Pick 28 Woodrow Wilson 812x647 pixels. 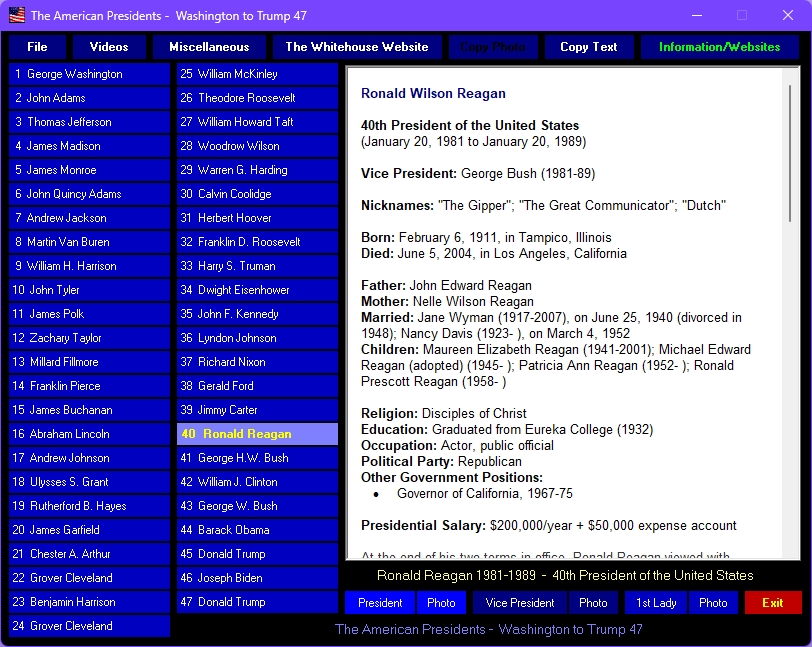(x=257, y=146)
